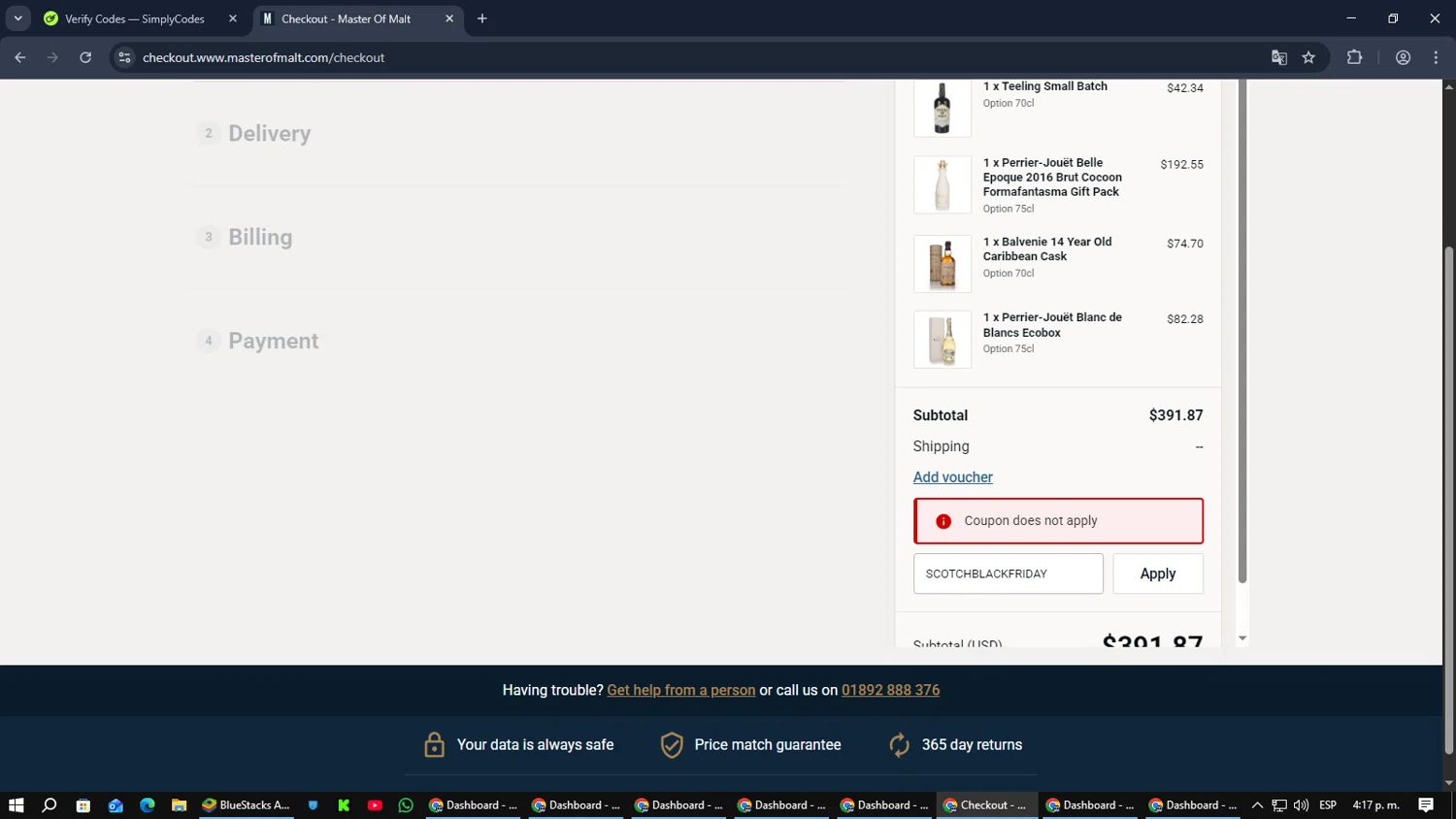Screen dimensions: 1456x819
Task: Click the Perrier-Jouët Belle Epoque thumbnail
Action: click(943, 184)
